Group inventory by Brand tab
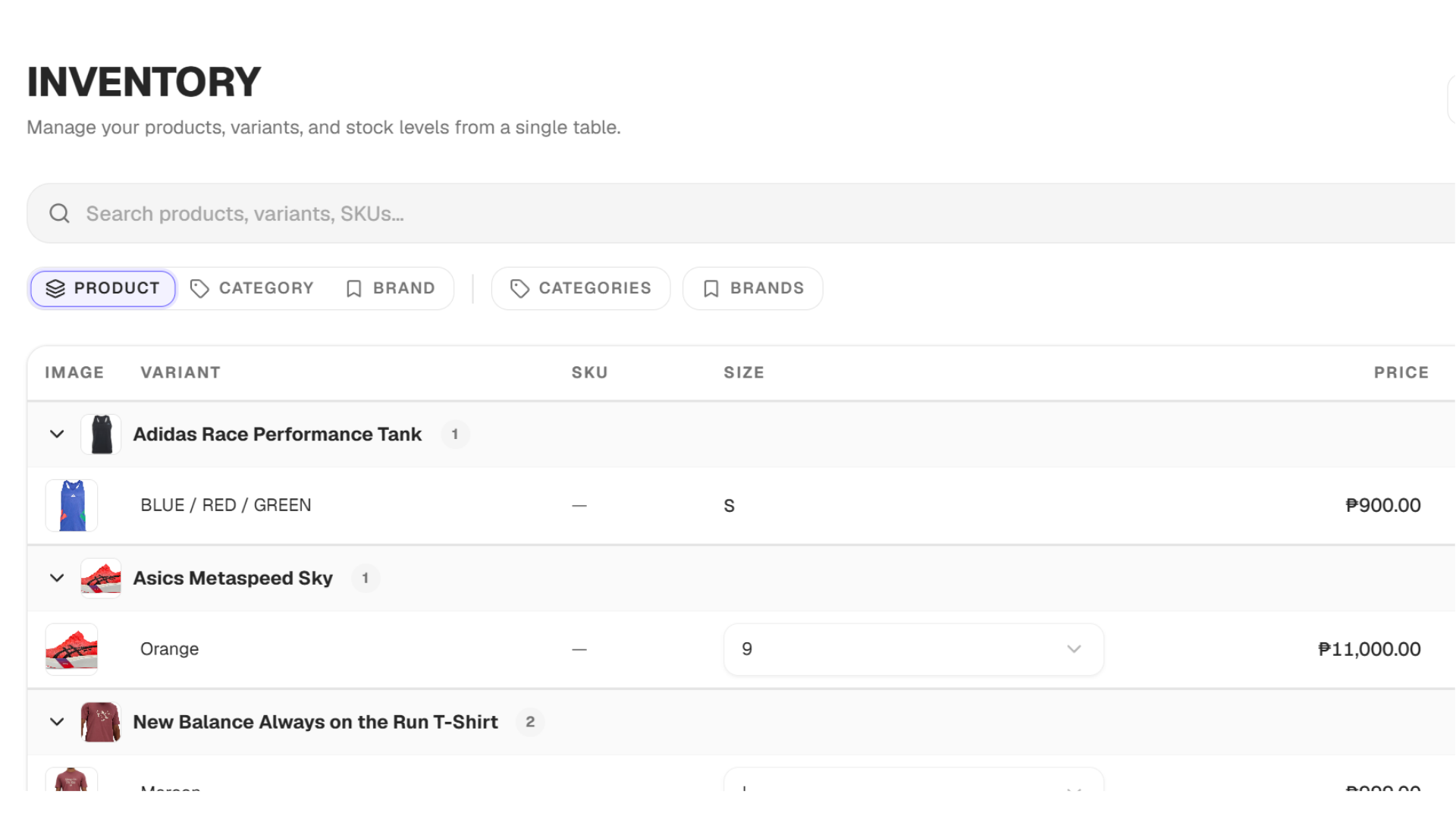1456x819 pixels. tap(391, 289)
